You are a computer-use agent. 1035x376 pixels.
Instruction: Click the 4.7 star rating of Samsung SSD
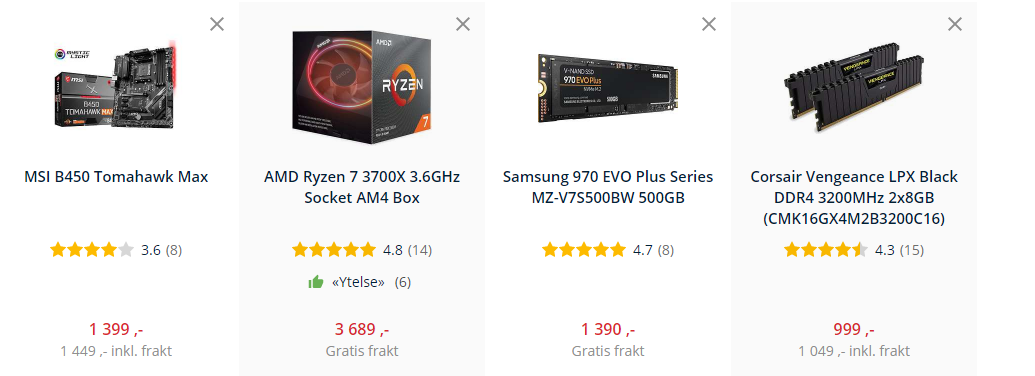608,250
